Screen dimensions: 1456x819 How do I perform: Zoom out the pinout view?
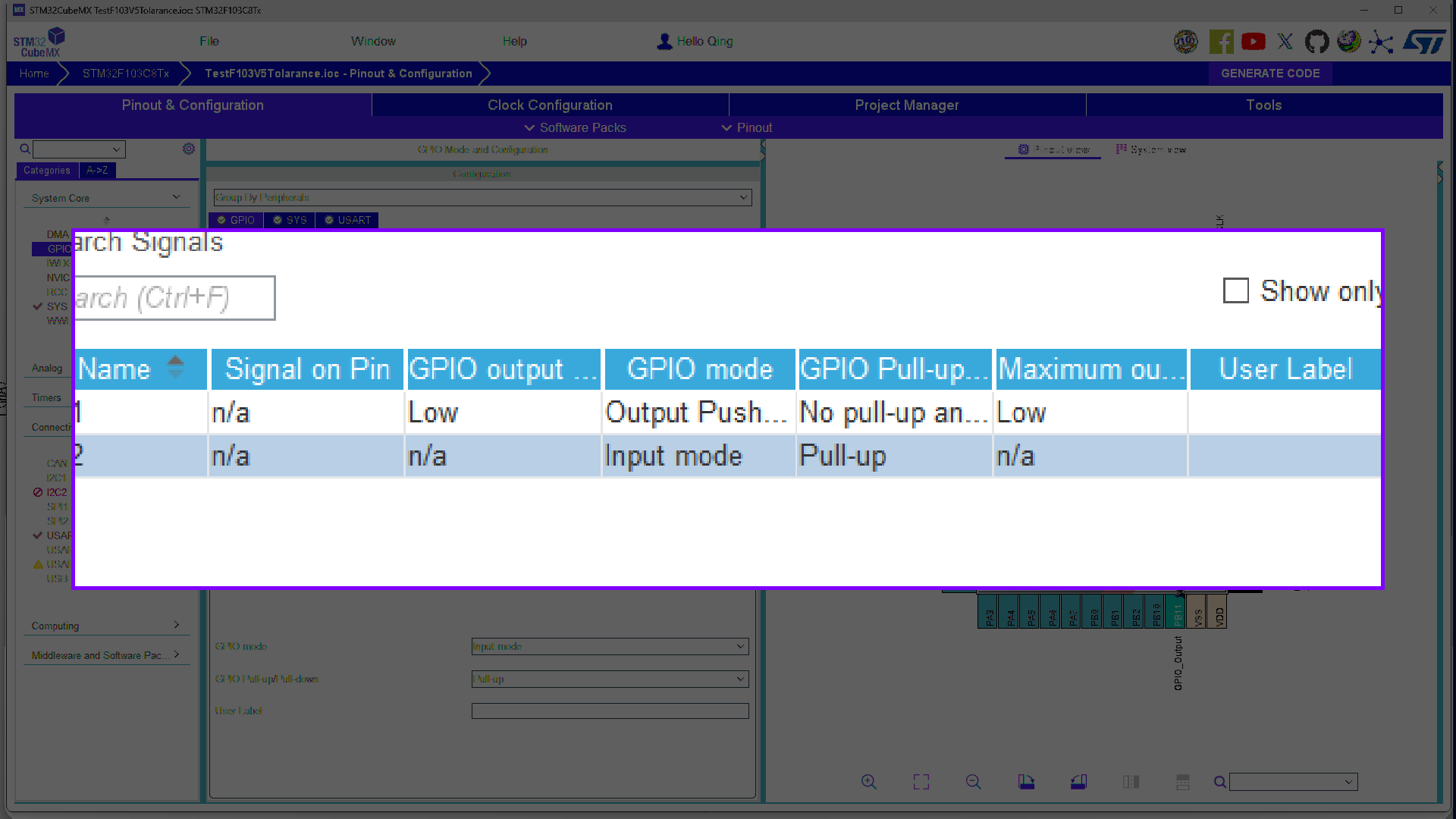[974, 782]
